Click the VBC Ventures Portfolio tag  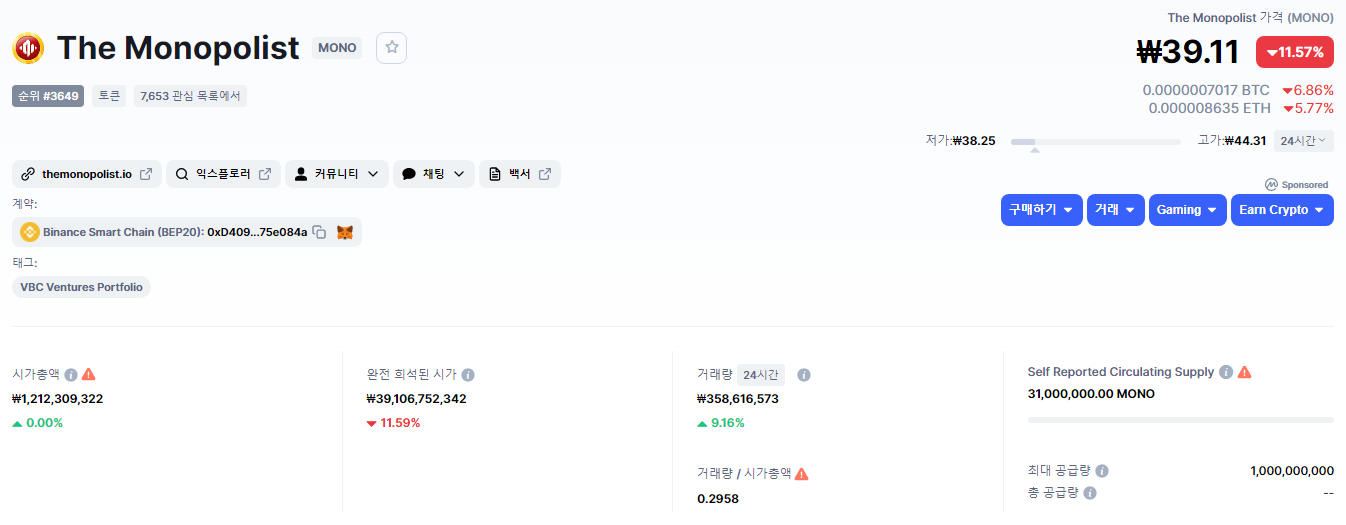tap(82, 287)
